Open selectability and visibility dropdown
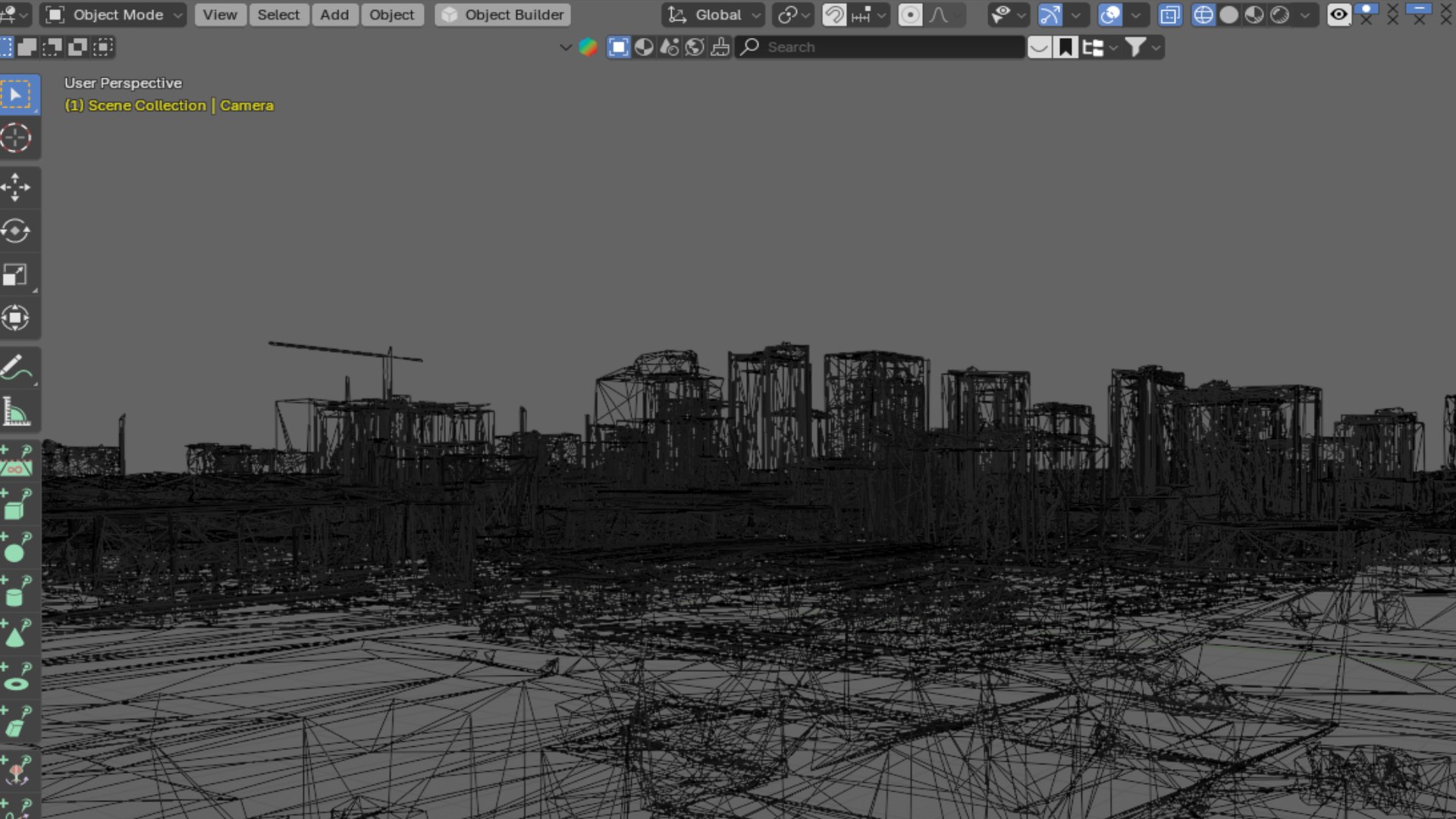This screenshot has width=1456, height=819. coord(1009,14)
